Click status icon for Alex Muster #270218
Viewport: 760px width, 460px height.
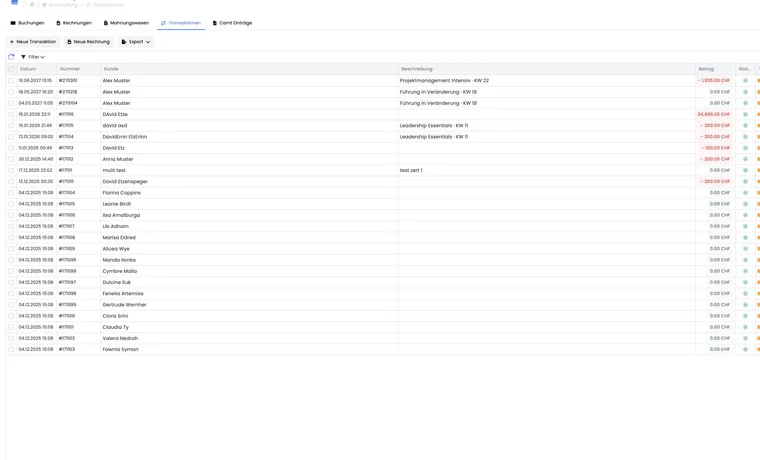point(745,92)
